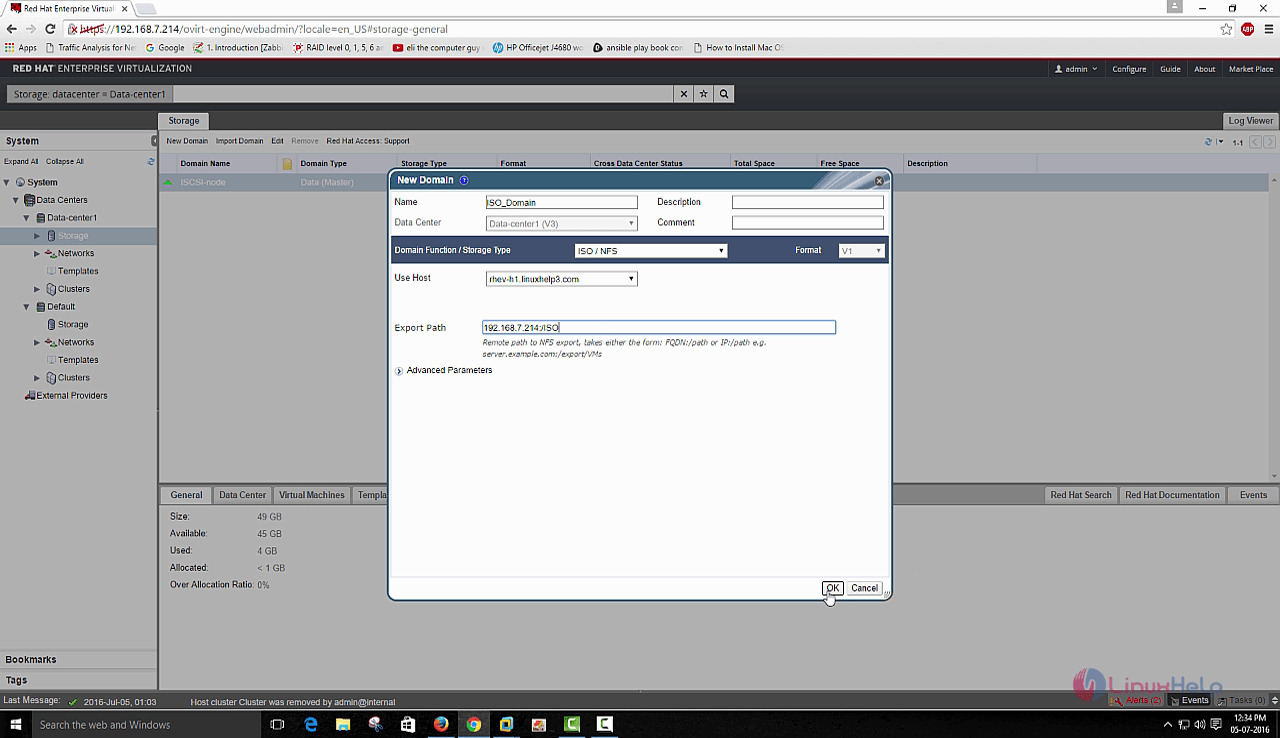Switch to Data Center sub-tab
The width and height of the screenshot is (1280, 738).
coord(243,495)
